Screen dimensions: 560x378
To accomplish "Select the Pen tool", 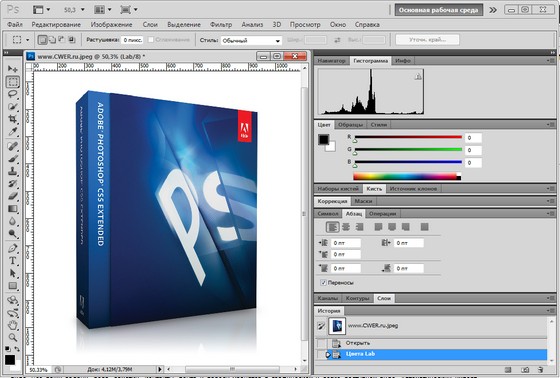I will coord(13,248).
